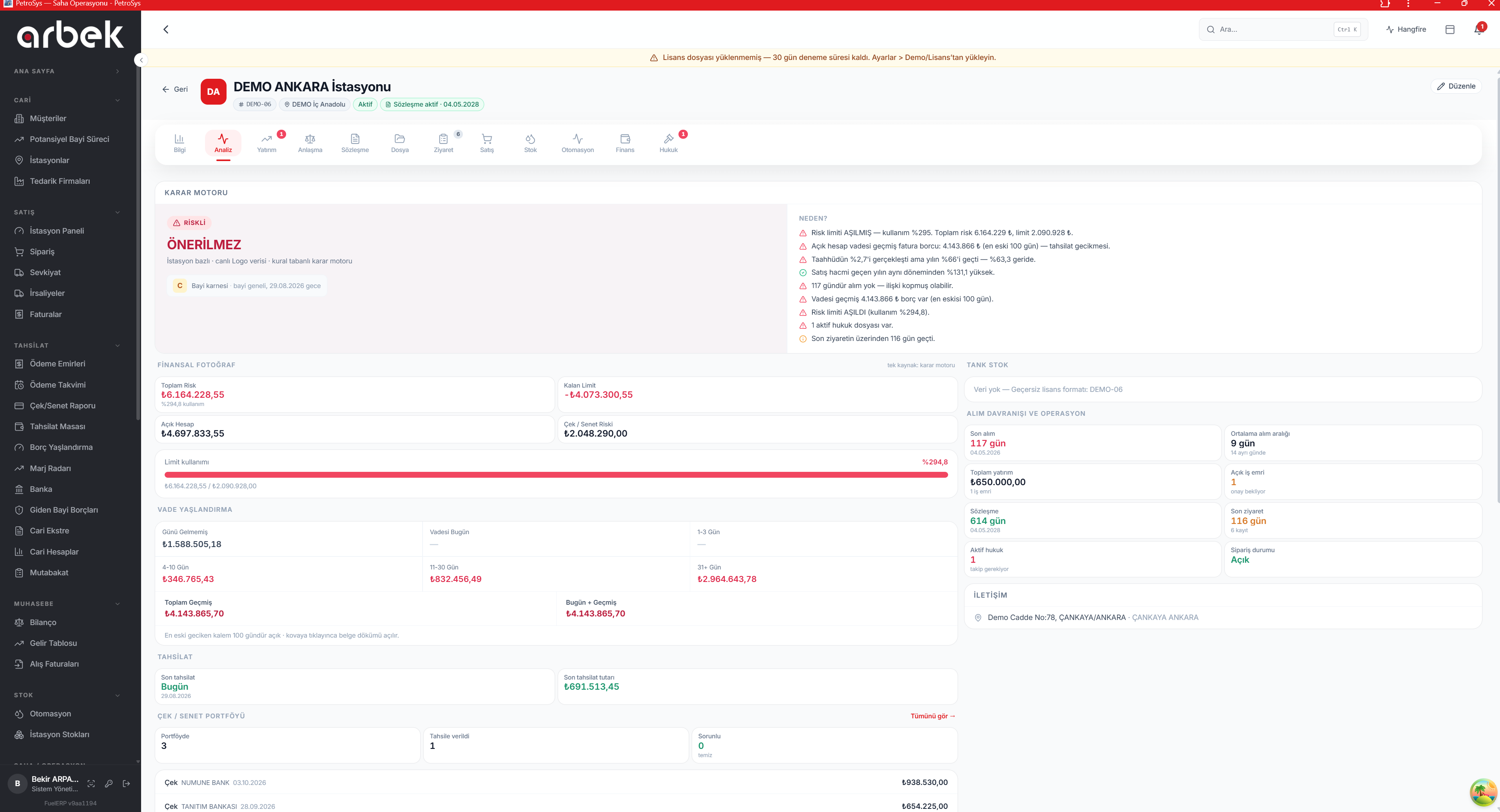The height and width of the screenshot is (812, 1500).
Task: Switch to the Hukuk tab
Action: (x=669, y=143)
